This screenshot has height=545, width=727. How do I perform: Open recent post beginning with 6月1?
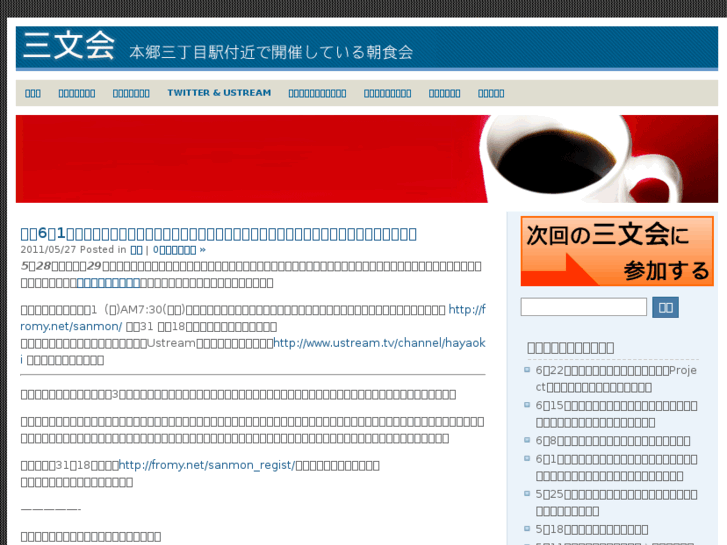(x=616, y=468)
